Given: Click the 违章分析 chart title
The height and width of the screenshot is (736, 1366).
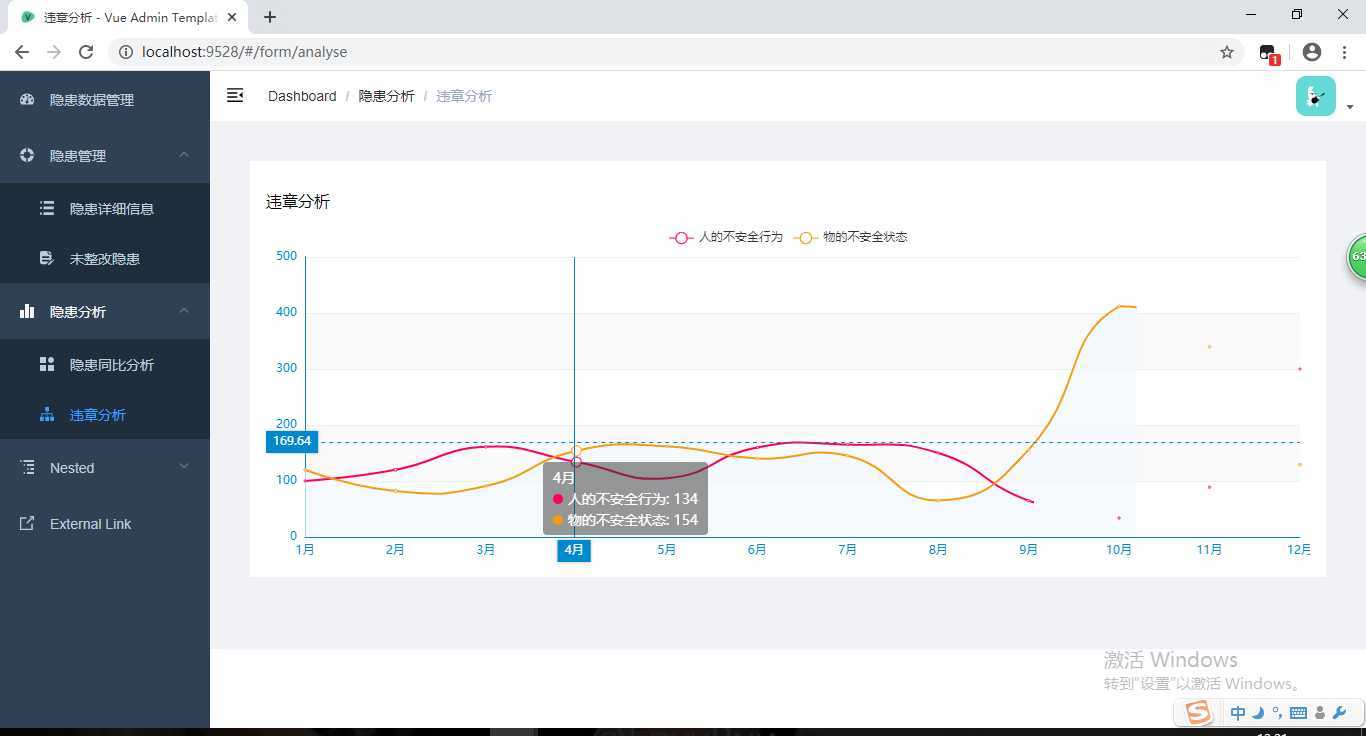Looking at the screenshot, I should [298, 202].
